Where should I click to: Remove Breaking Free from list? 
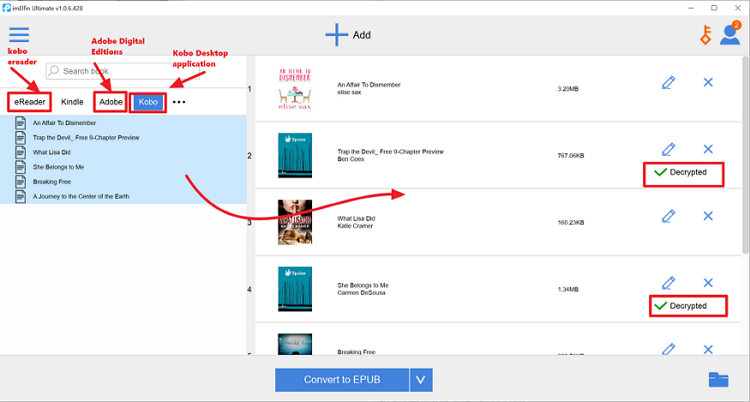pyautogui.click(x=708, y=349)
